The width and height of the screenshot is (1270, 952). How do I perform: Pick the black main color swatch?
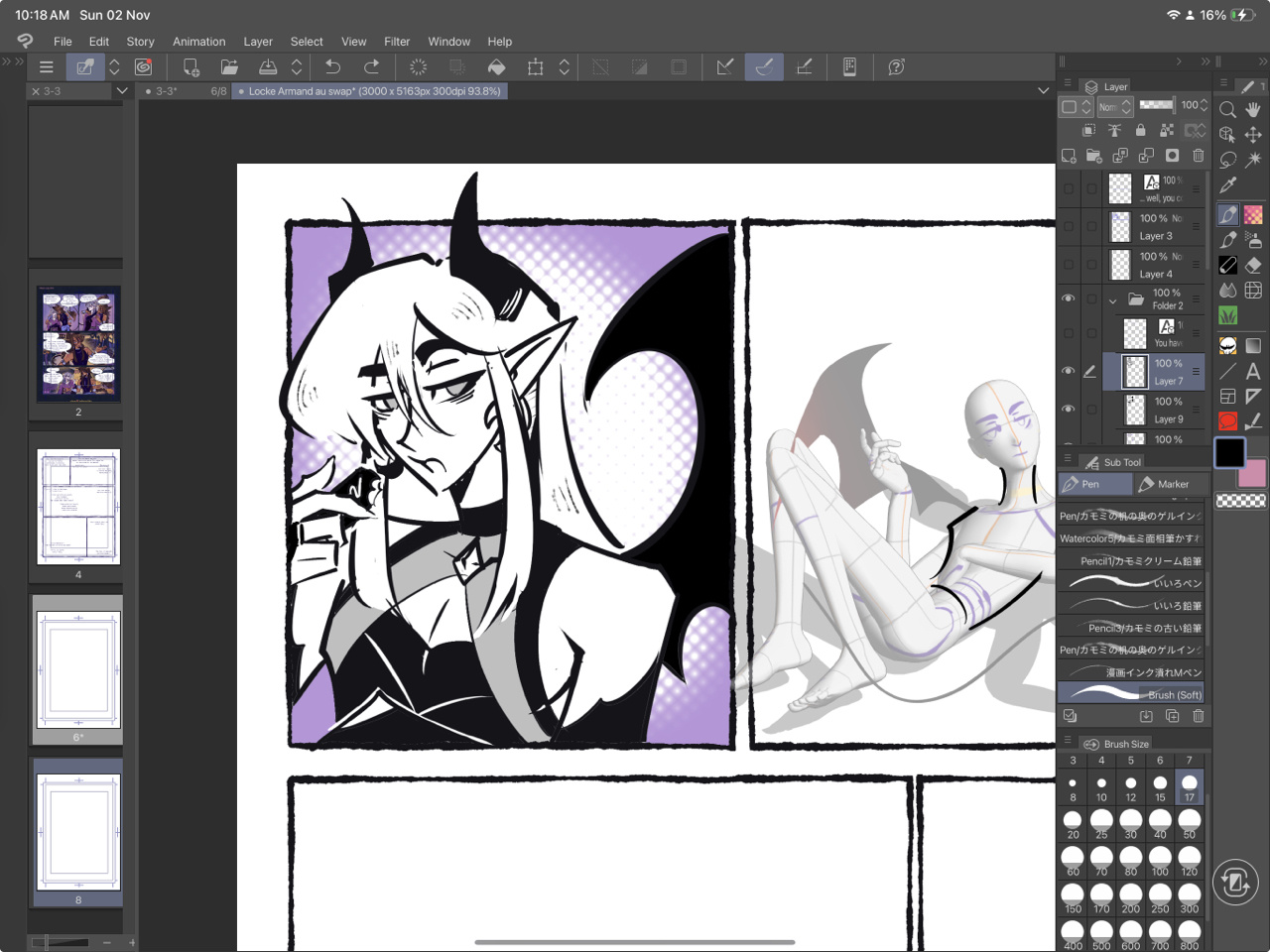pyautogui.click(x=1229, y=452)
